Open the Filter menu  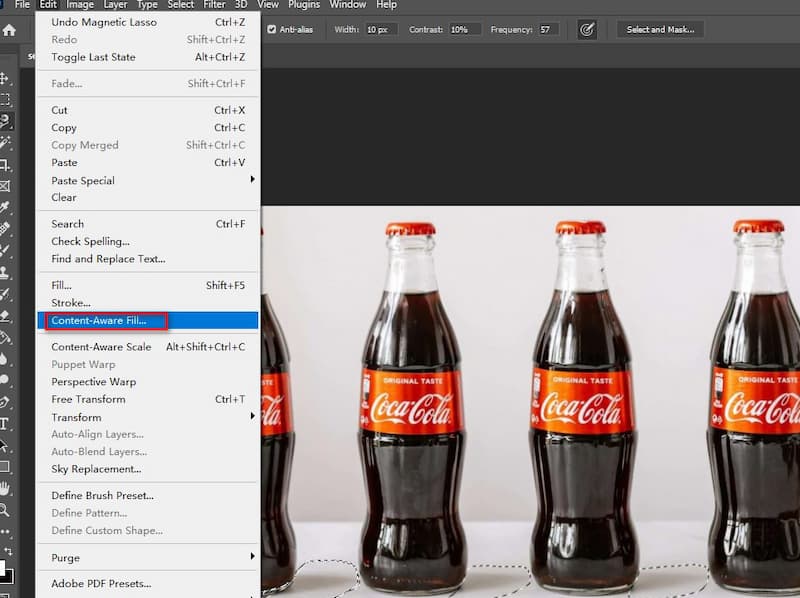[214, 5]
